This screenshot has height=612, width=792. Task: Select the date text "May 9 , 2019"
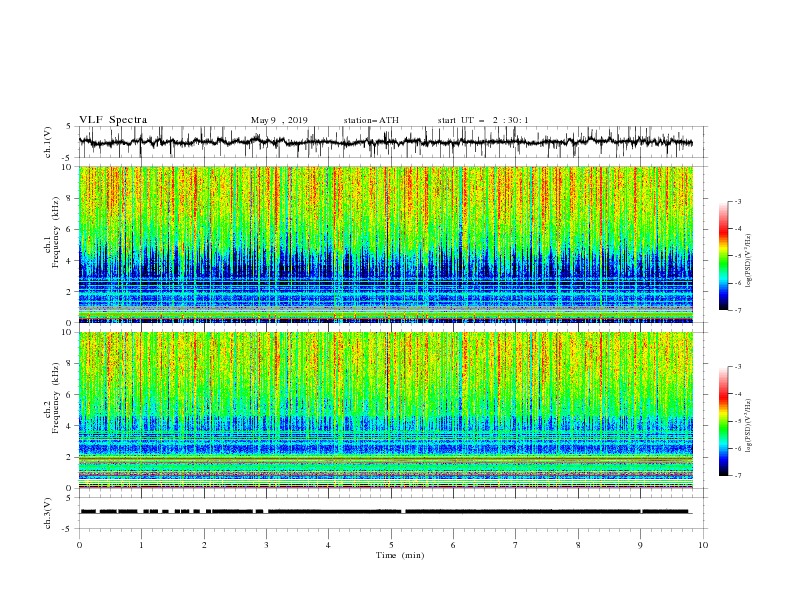(x=279, y=120)
